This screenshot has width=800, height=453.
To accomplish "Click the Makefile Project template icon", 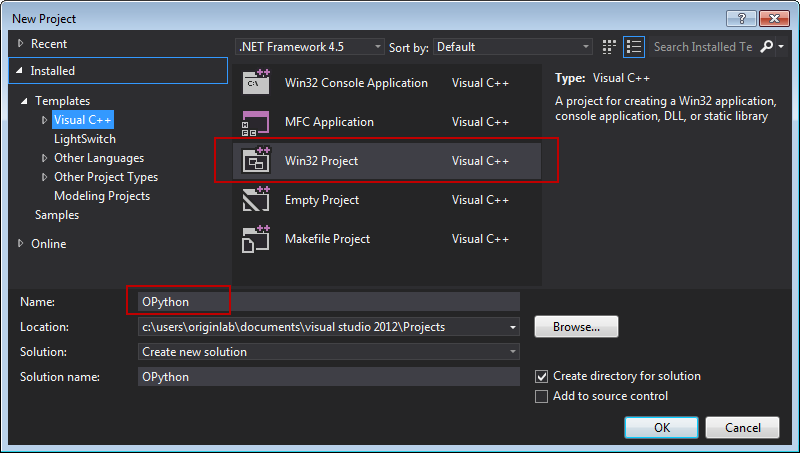I will tap(257, 239).
